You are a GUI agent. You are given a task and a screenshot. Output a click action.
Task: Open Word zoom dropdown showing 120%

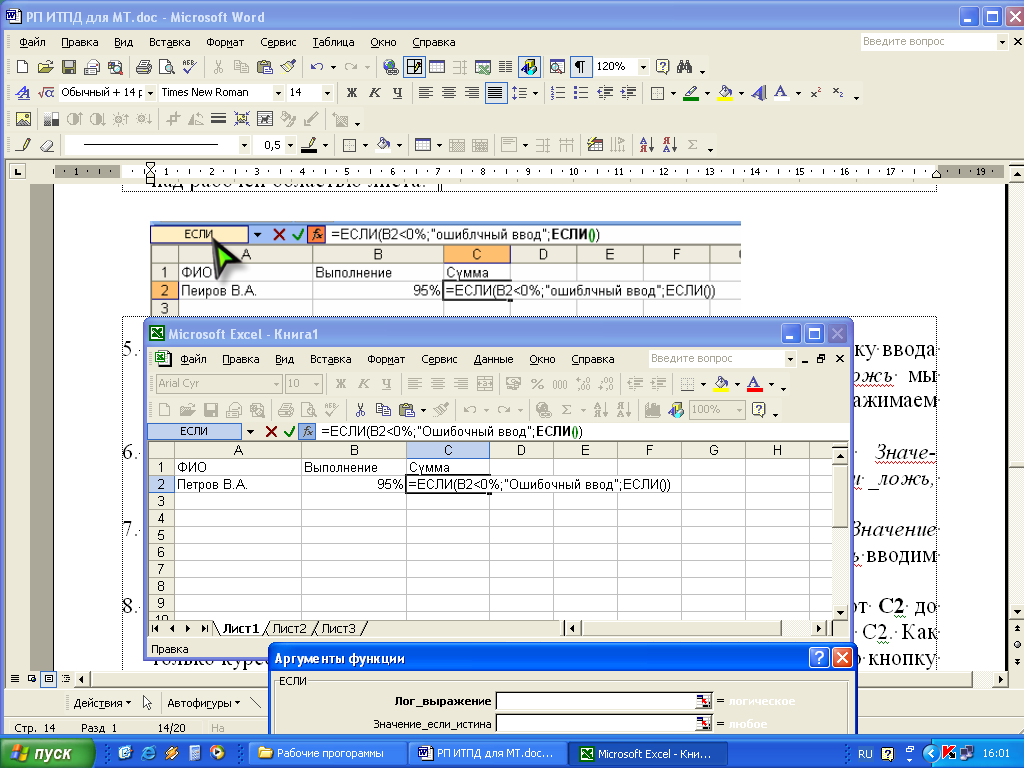pos(643,67)
